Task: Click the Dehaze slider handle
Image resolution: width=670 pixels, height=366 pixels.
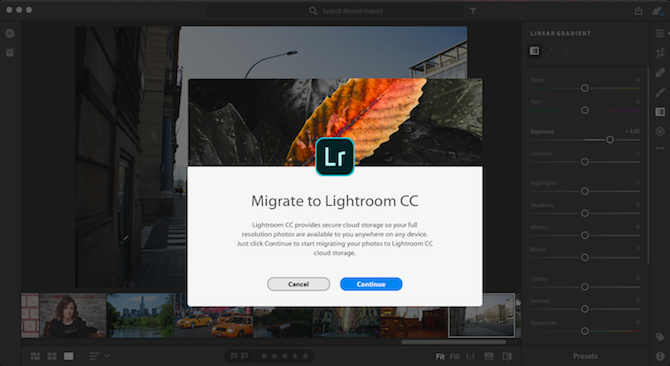Action: coord(585,309)
